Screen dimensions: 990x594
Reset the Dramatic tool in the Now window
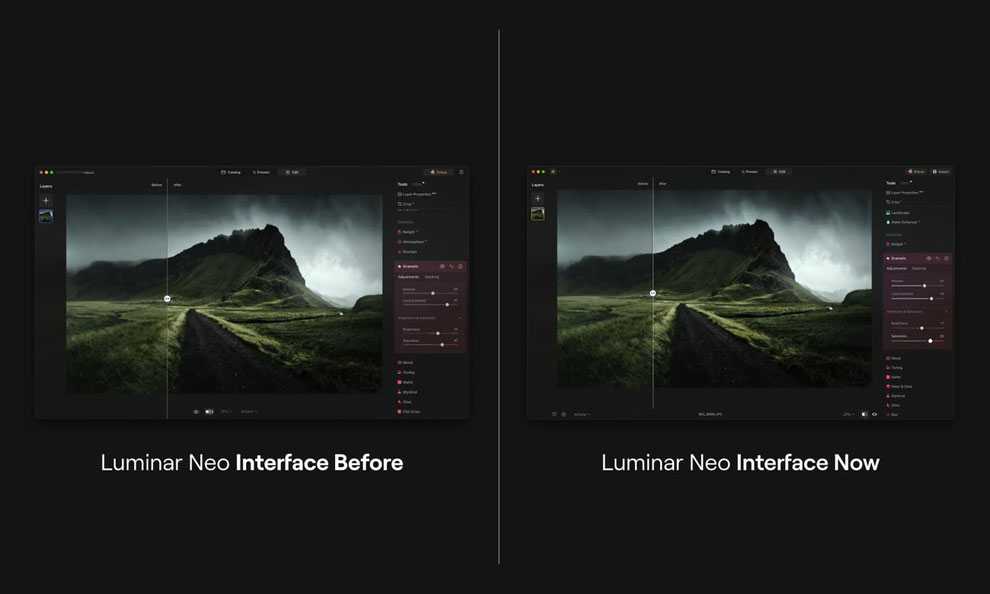pos(938,258)
